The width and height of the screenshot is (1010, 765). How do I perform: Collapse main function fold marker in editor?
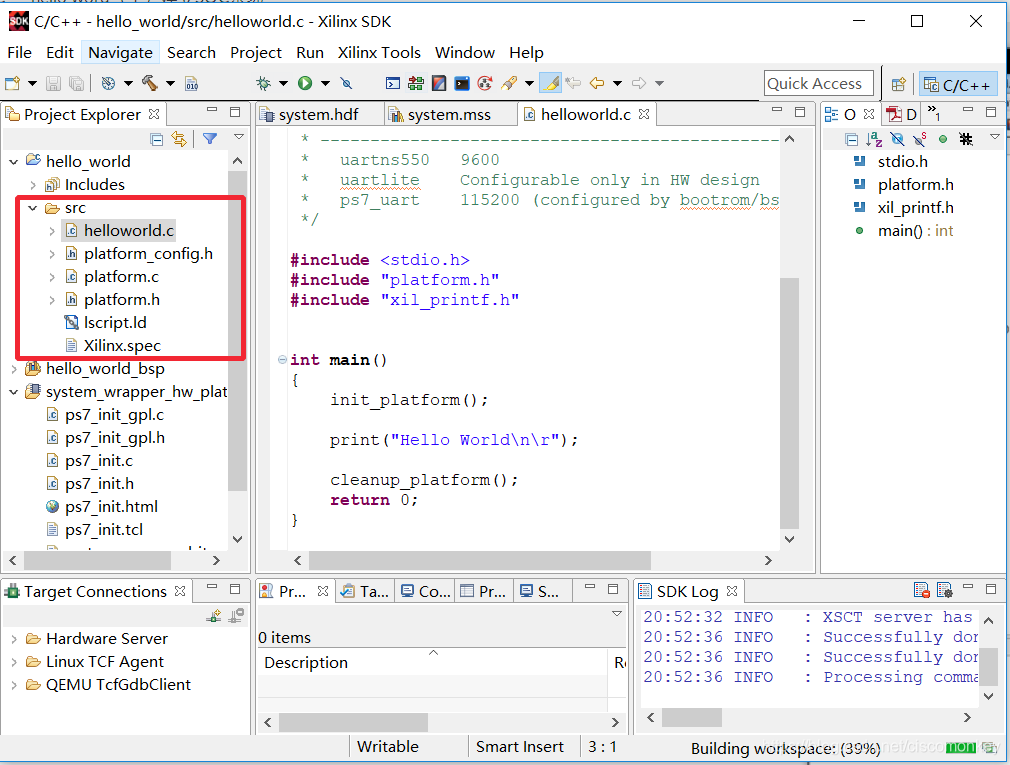point(282,359)
